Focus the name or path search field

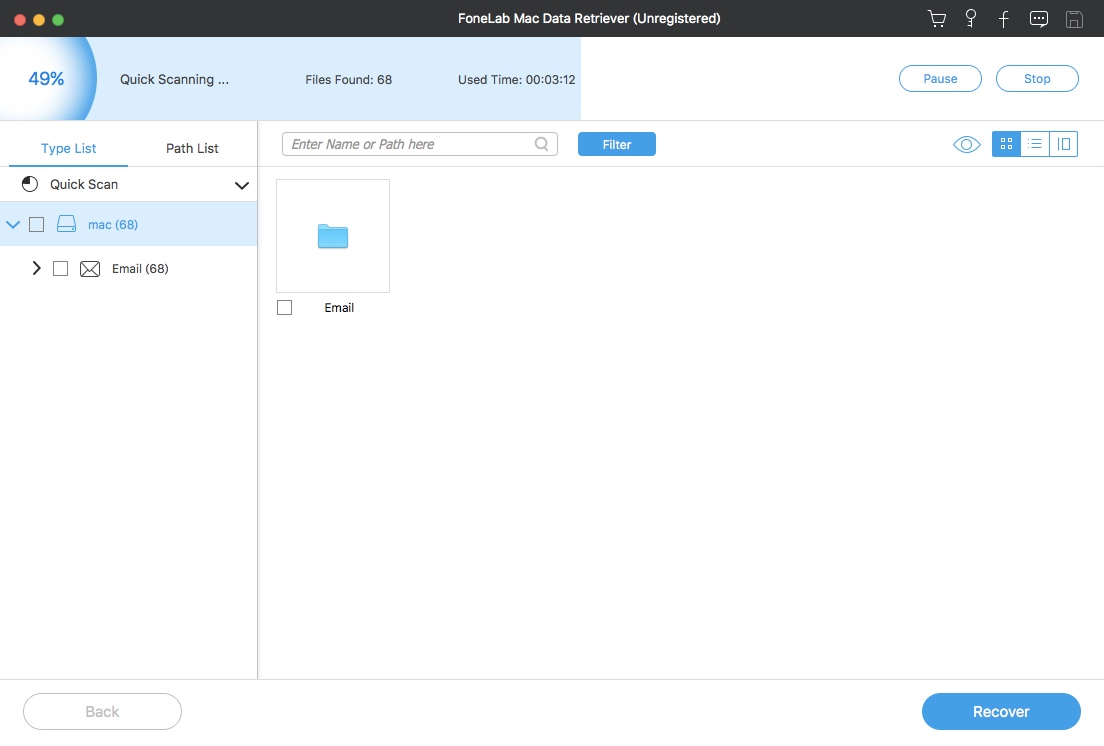pos(420,144)
